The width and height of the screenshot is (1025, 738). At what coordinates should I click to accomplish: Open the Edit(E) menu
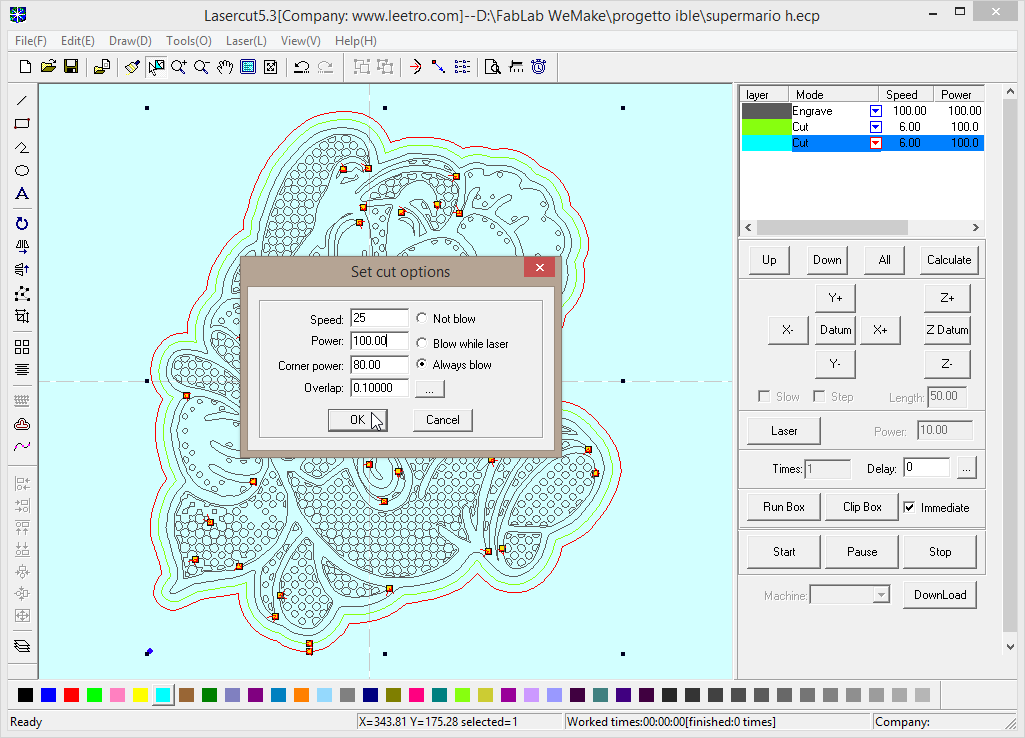point(78,41)
